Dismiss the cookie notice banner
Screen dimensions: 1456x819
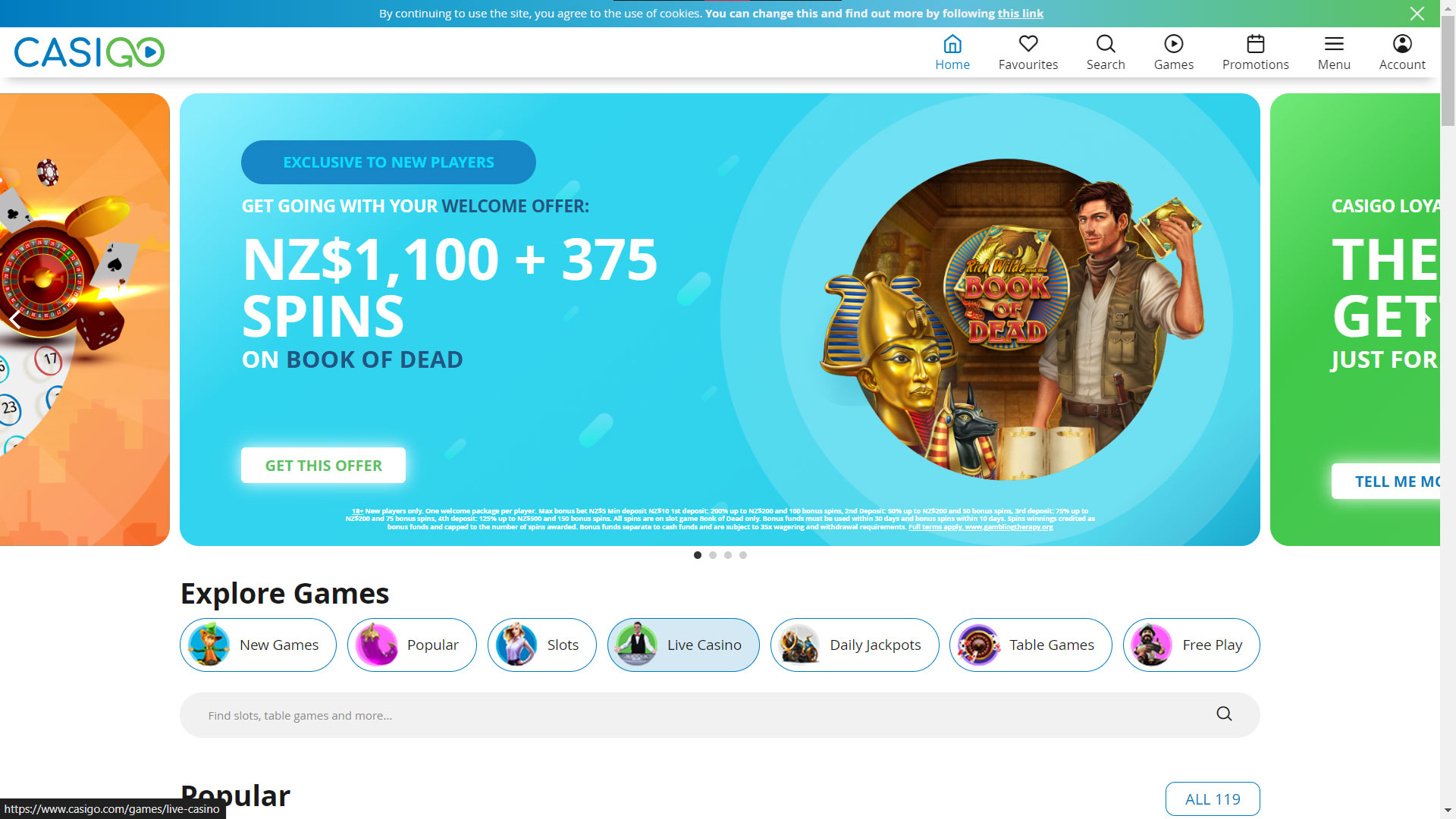point(1417,14)
